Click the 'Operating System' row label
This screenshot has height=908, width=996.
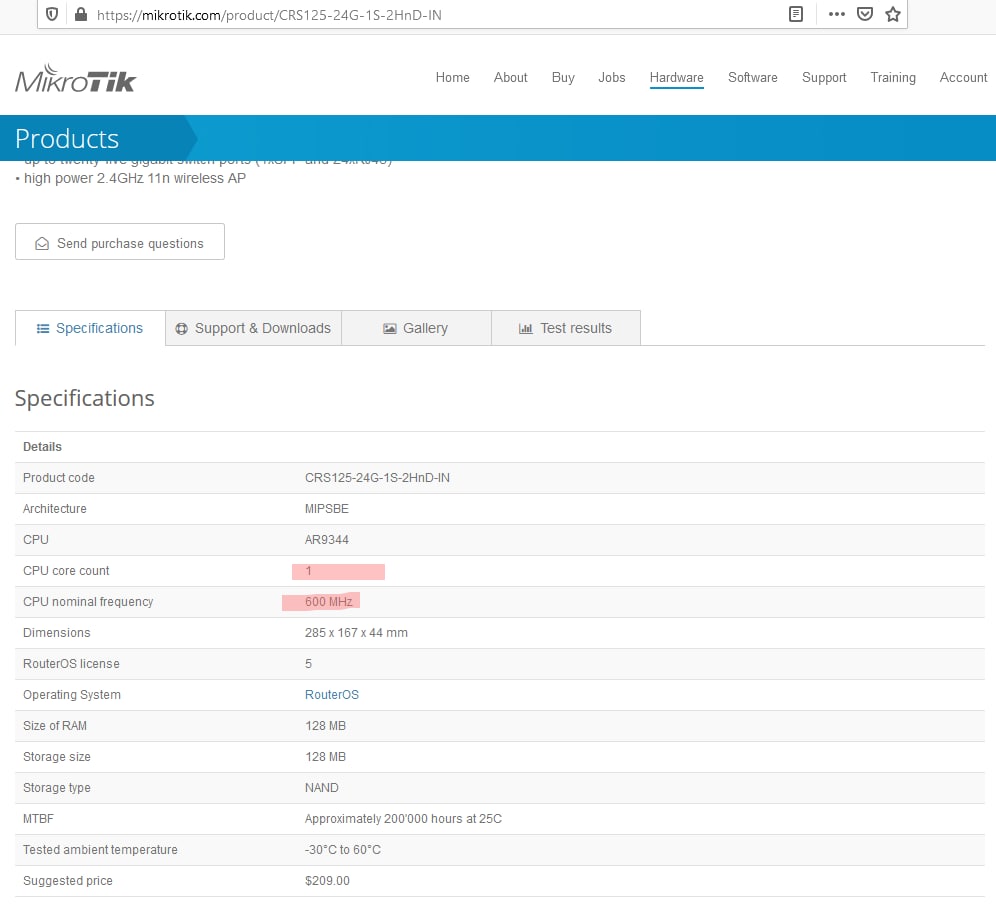pos(72,695)
